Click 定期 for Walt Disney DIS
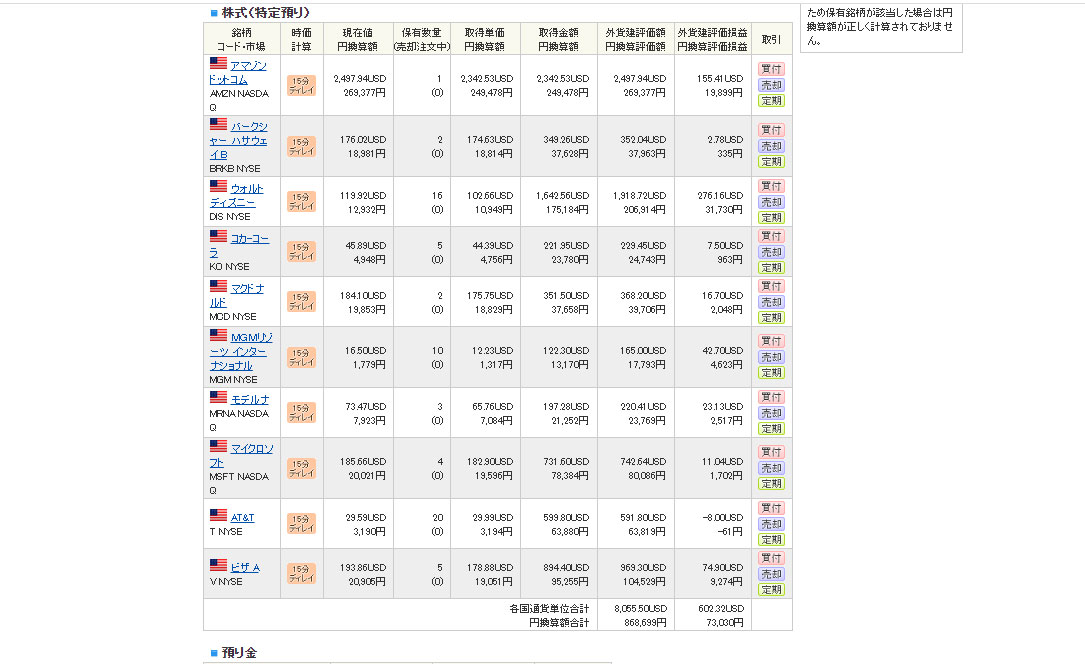The image size is (1085, 664). point(771,218)
